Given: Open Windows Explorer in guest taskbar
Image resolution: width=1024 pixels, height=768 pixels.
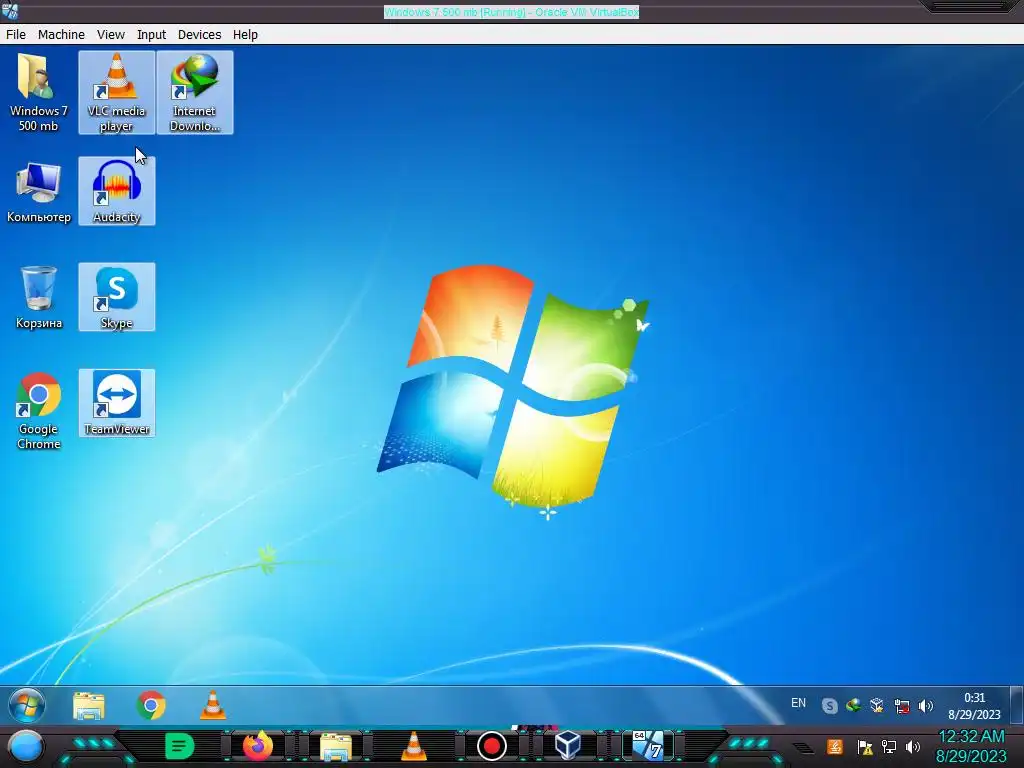Looking at the screenshot, I should pos(88,705).
